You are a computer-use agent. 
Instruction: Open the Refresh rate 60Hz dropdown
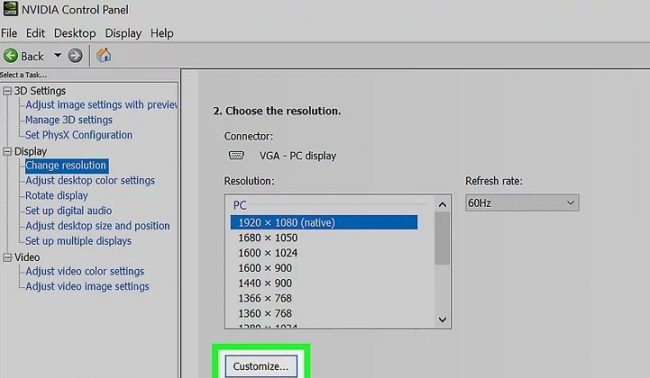point(522,203)
